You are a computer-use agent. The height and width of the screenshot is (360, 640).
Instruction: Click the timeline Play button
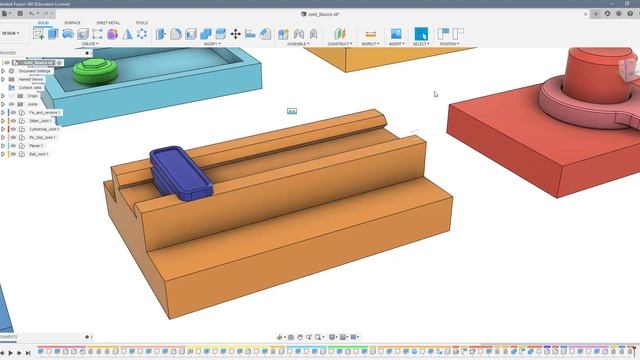pos(11,353)
